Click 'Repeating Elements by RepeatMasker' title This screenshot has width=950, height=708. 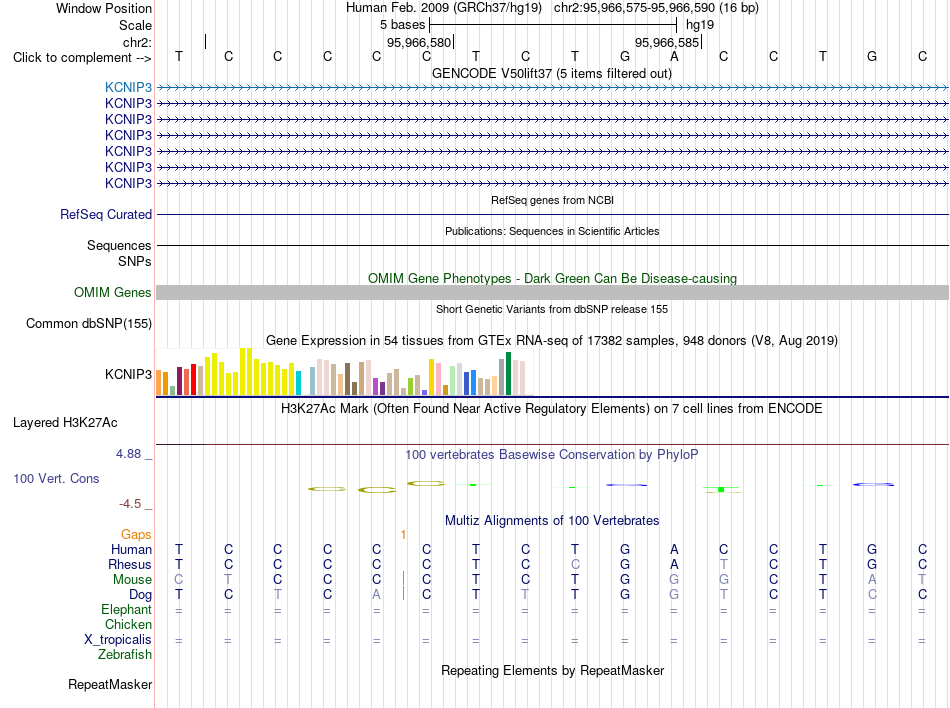pyautogui.click(x=552, y=671)
